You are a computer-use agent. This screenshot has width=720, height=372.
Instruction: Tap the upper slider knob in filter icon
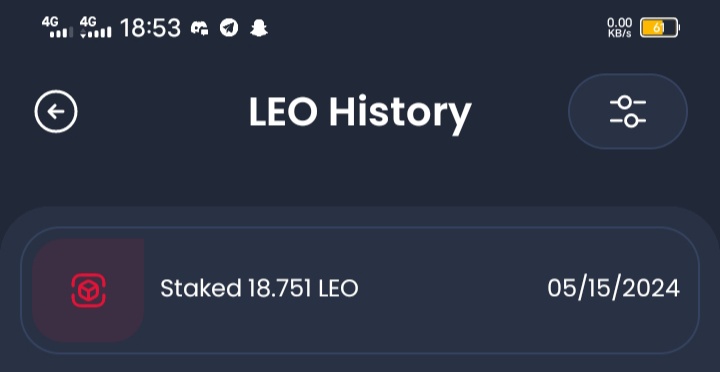tap(624, 102)
